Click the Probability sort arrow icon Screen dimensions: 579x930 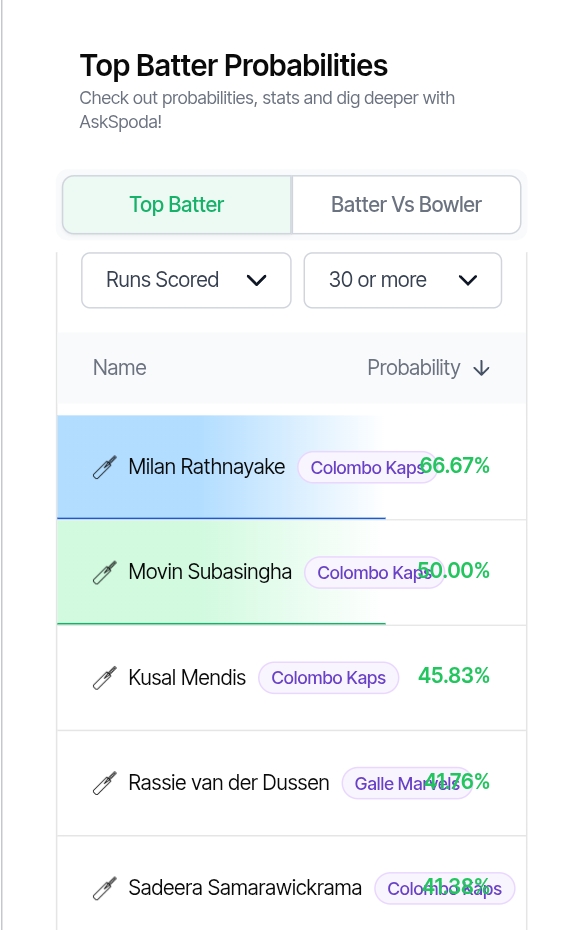[x=482, y=368]
